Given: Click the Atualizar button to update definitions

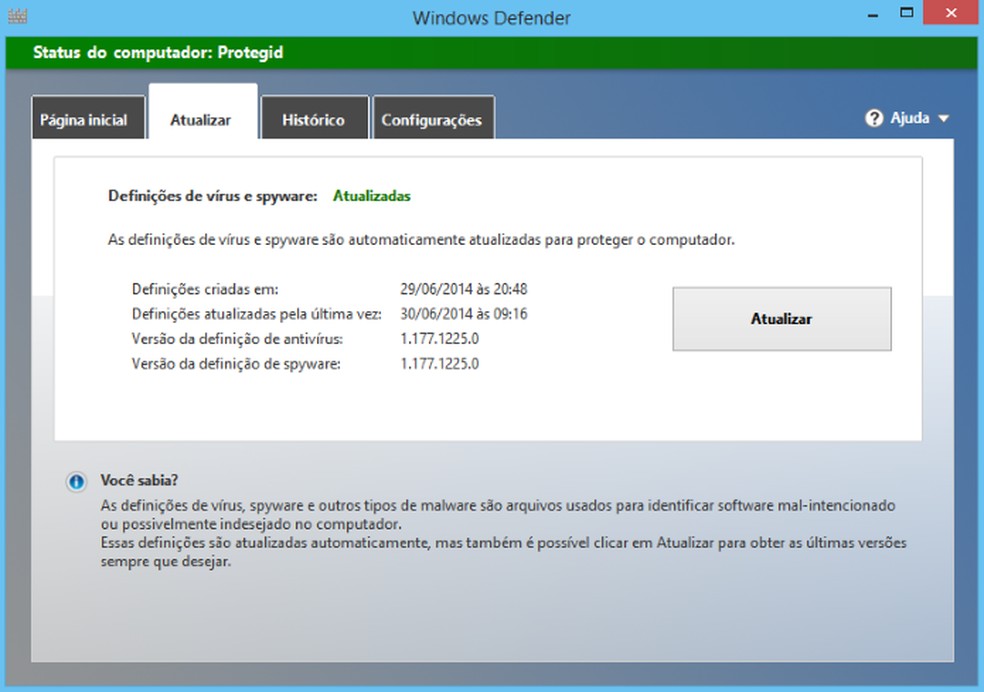Looking at the screenshot, I should tap(781, 319).
